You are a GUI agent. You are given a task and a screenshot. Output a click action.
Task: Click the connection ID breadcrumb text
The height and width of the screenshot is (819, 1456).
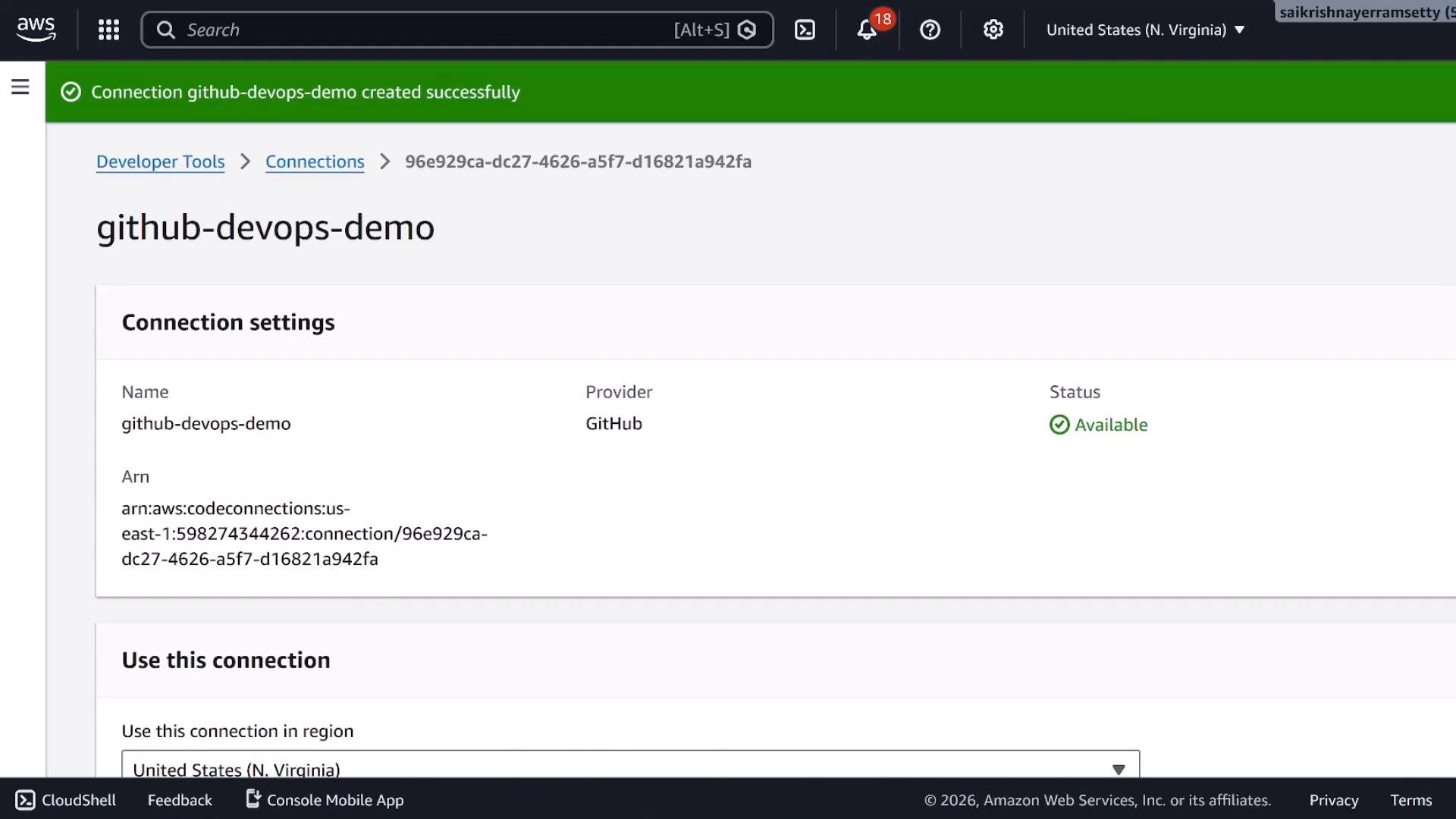coord(578,162)
